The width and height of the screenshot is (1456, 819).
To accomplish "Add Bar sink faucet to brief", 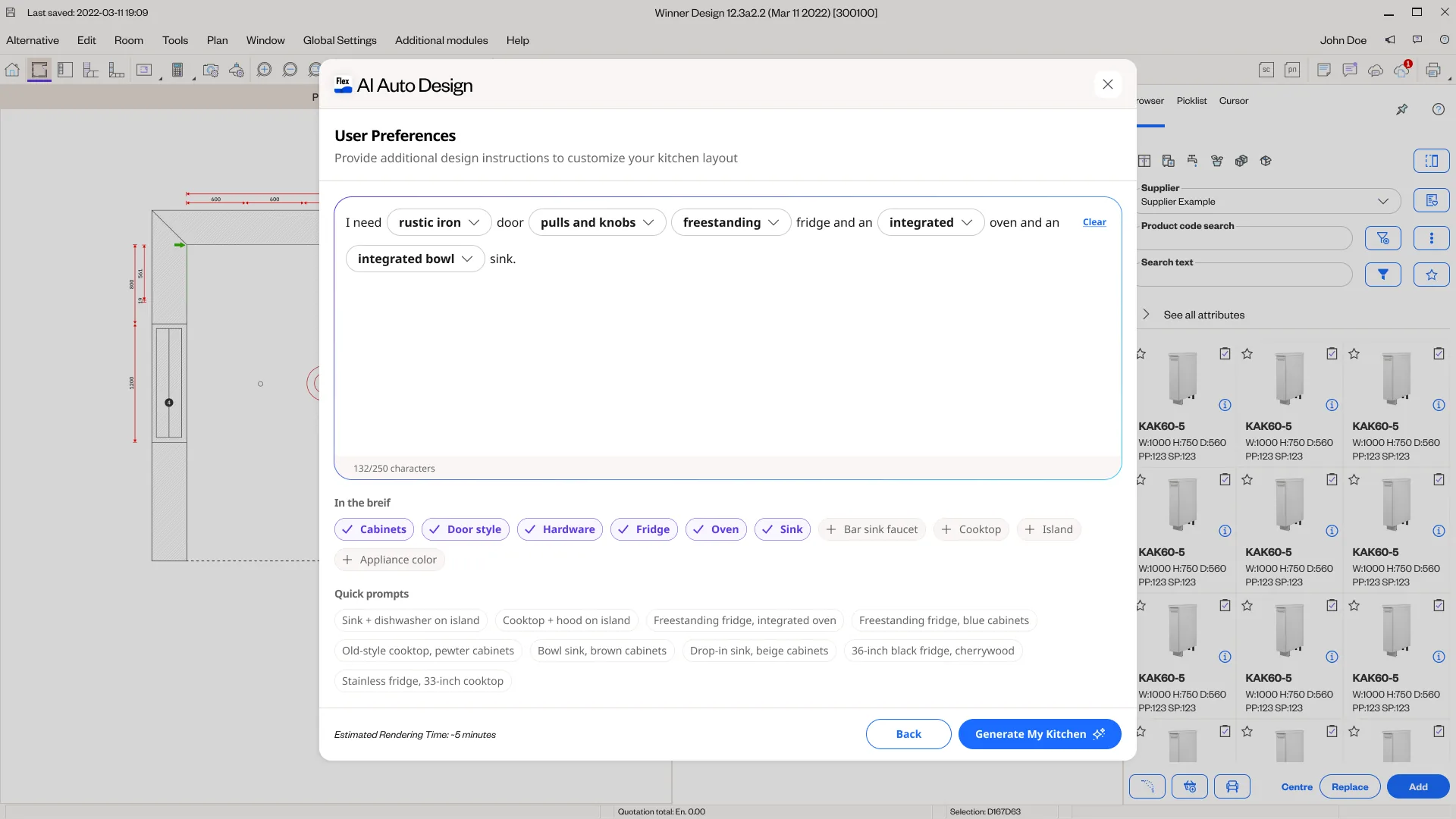I will pyautogui.click(x=872, y=529).
